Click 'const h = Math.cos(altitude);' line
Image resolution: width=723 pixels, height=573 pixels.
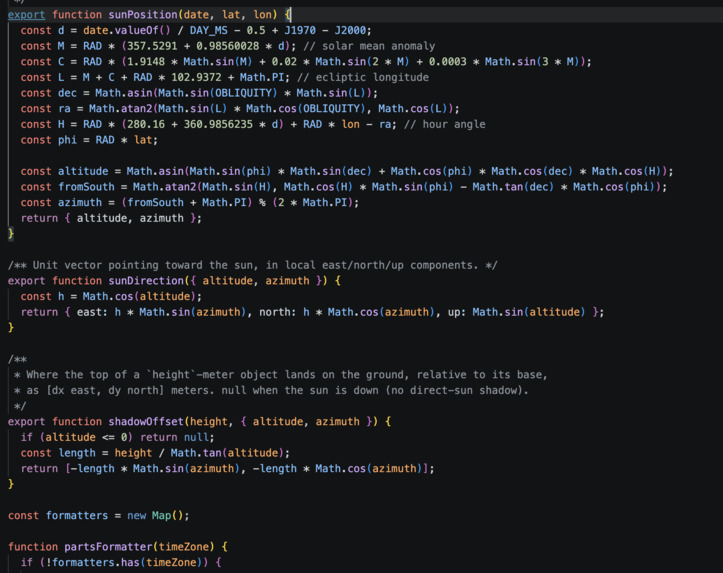[x=111, y=297]
